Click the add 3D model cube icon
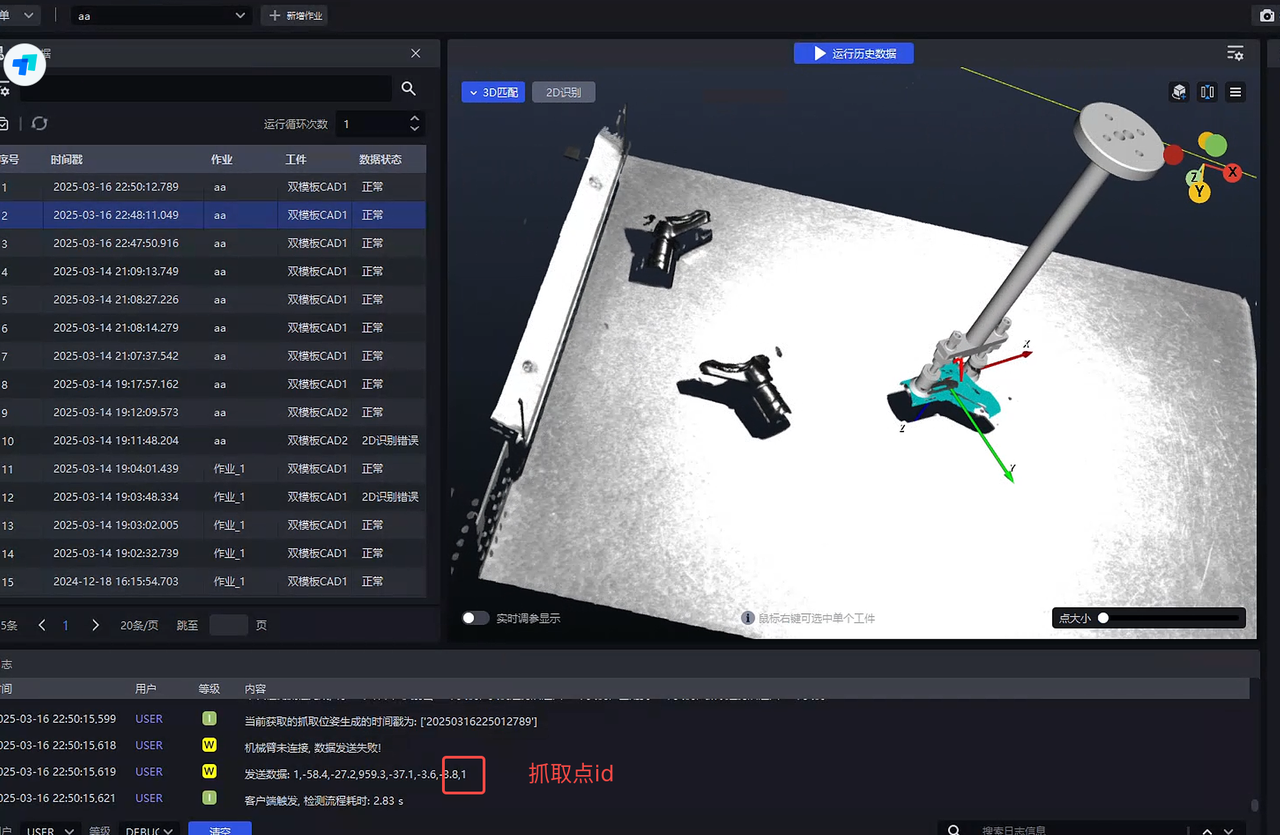 (1179, 92)
